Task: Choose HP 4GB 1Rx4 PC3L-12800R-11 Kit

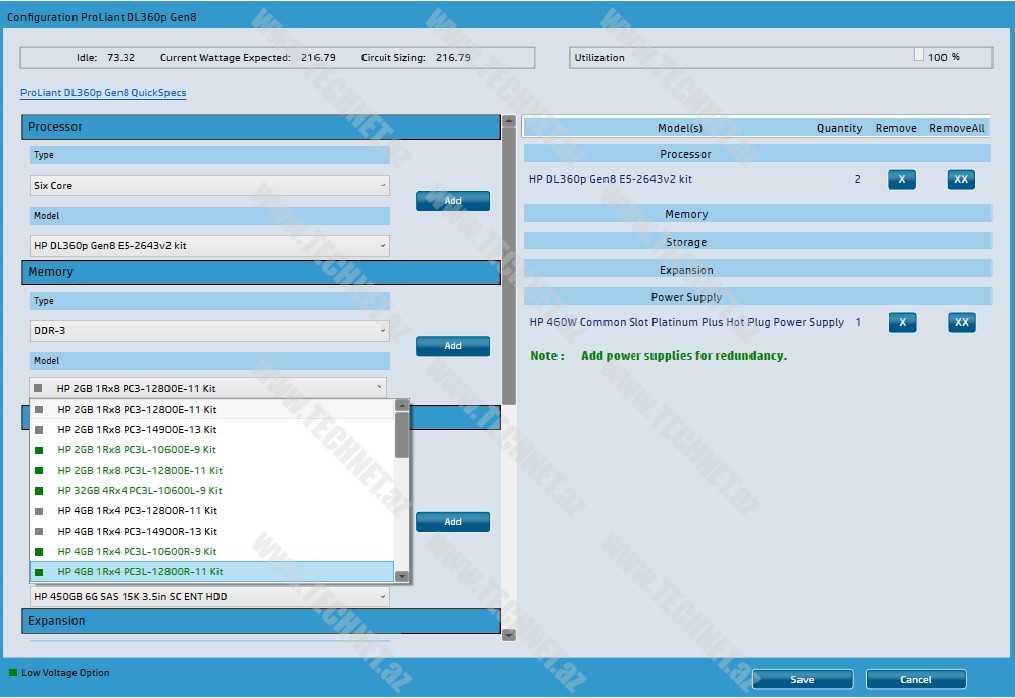Action: coord(140,572)
